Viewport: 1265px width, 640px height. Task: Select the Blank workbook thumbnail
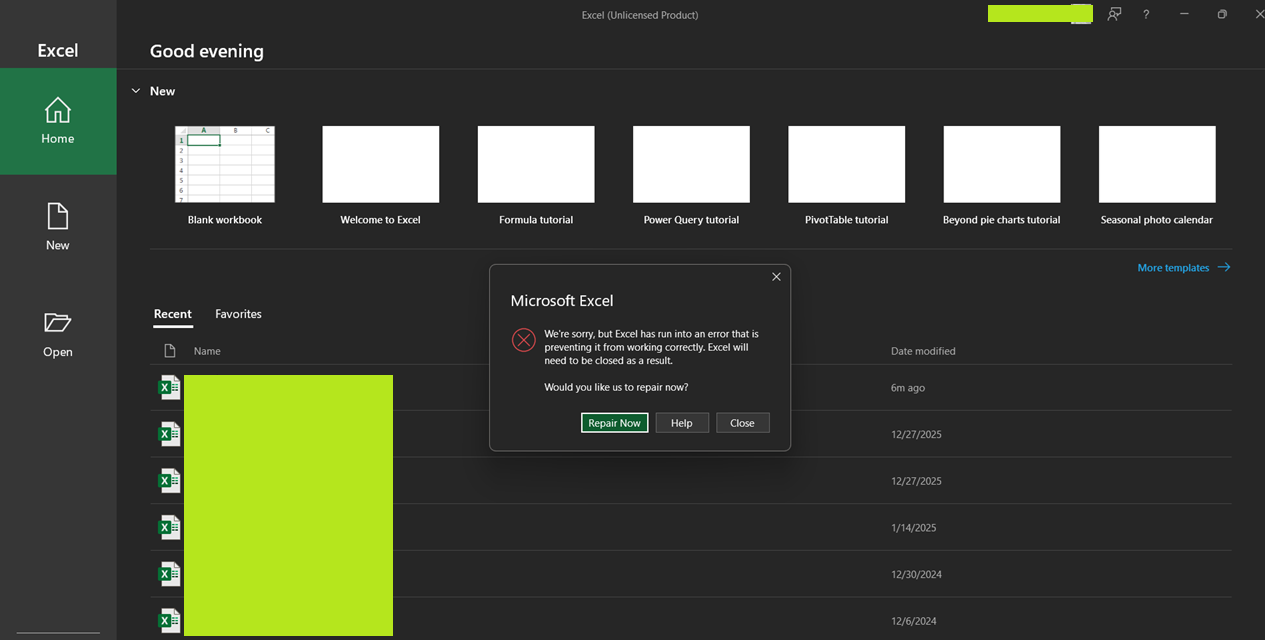pos(225,164)
